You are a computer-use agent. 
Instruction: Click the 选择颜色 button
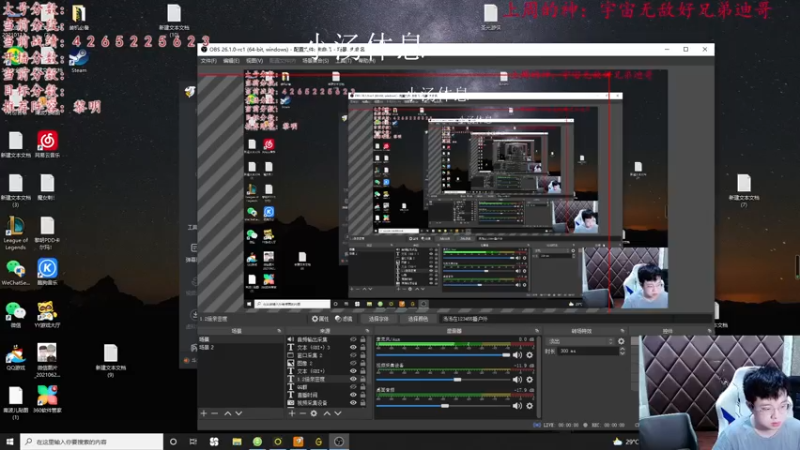tap(417, 319)
